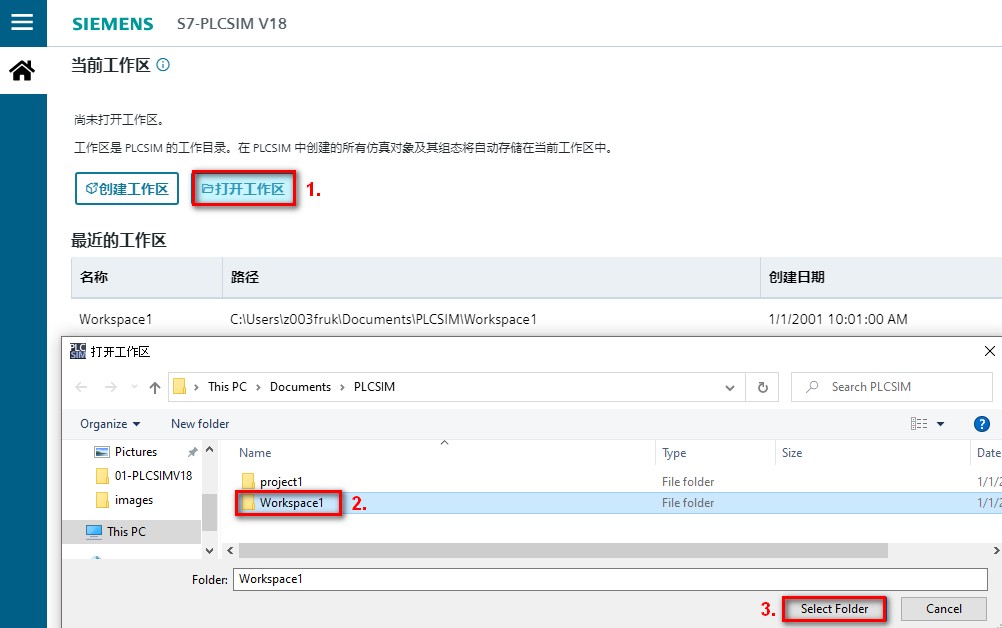Go up one folder level arrow
Image resolution: width=1002 pixels, height=628 pixels.
155,387
